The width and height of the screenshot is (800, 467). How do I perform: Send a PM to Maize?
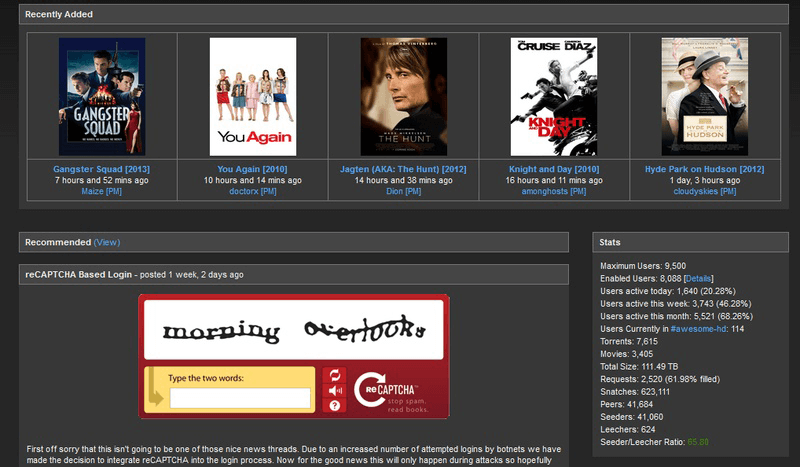point(114,191)
